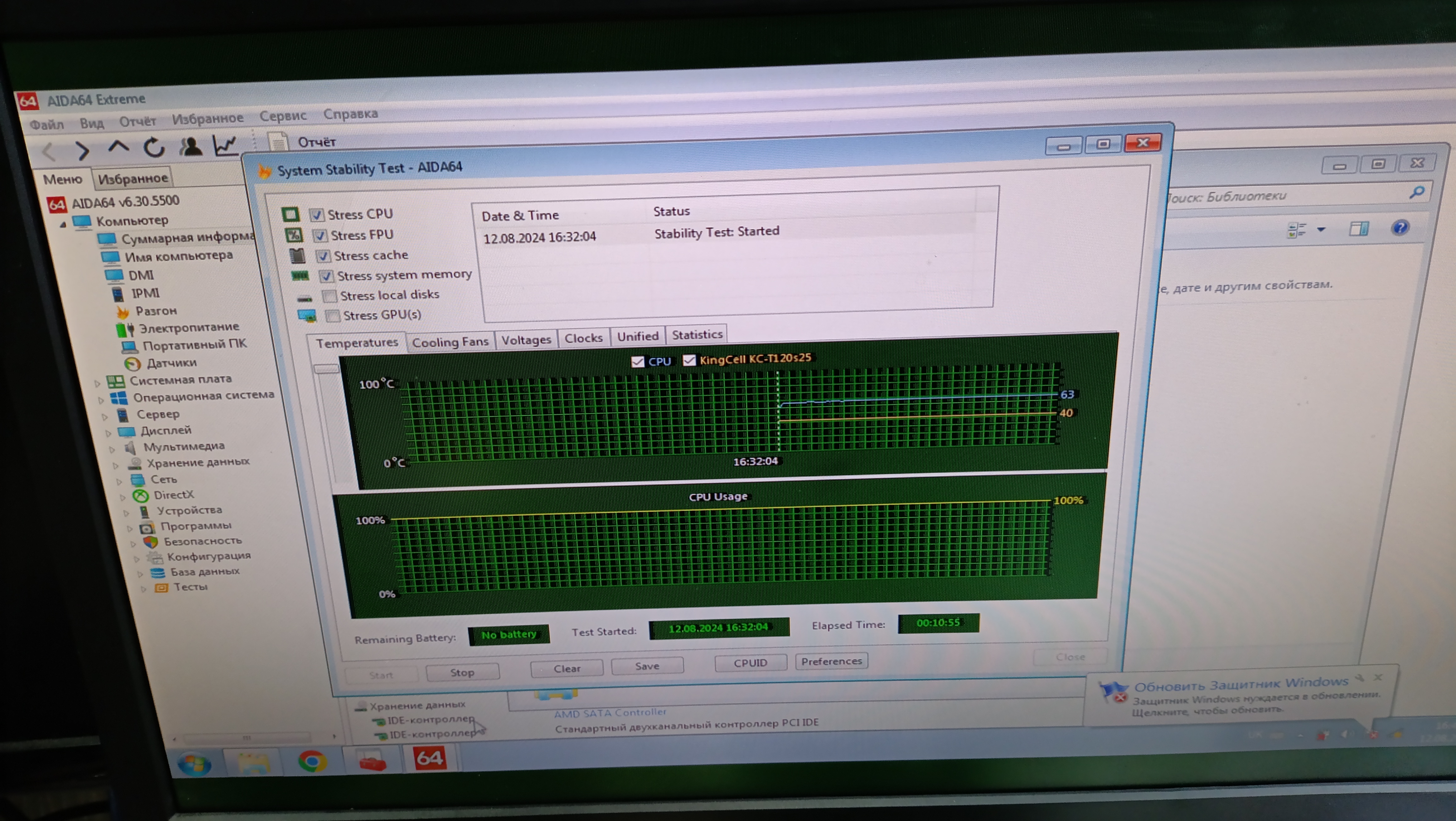Click the Preferences button

(831, 661)
